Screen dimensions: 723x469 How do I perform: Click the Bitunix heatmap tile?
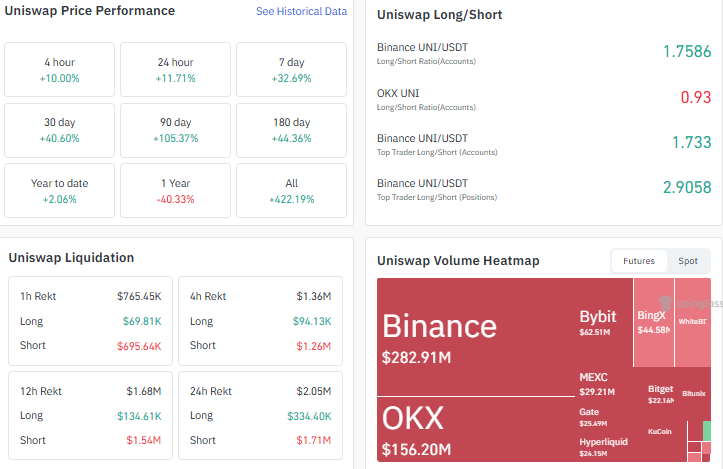(x=694, y=394)
